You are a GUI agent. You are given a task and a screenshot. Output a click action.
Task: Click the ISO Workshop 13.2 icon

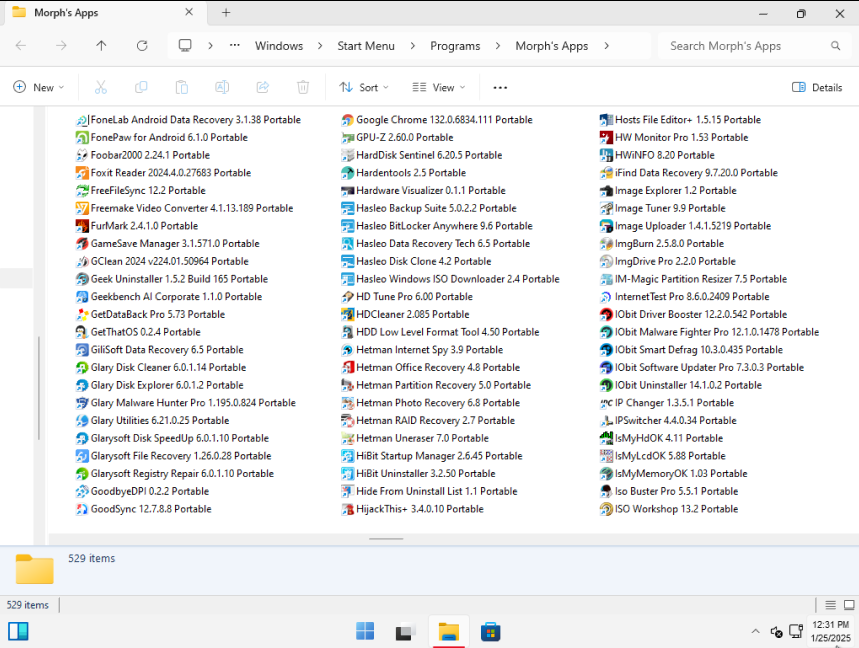point(606,509)
